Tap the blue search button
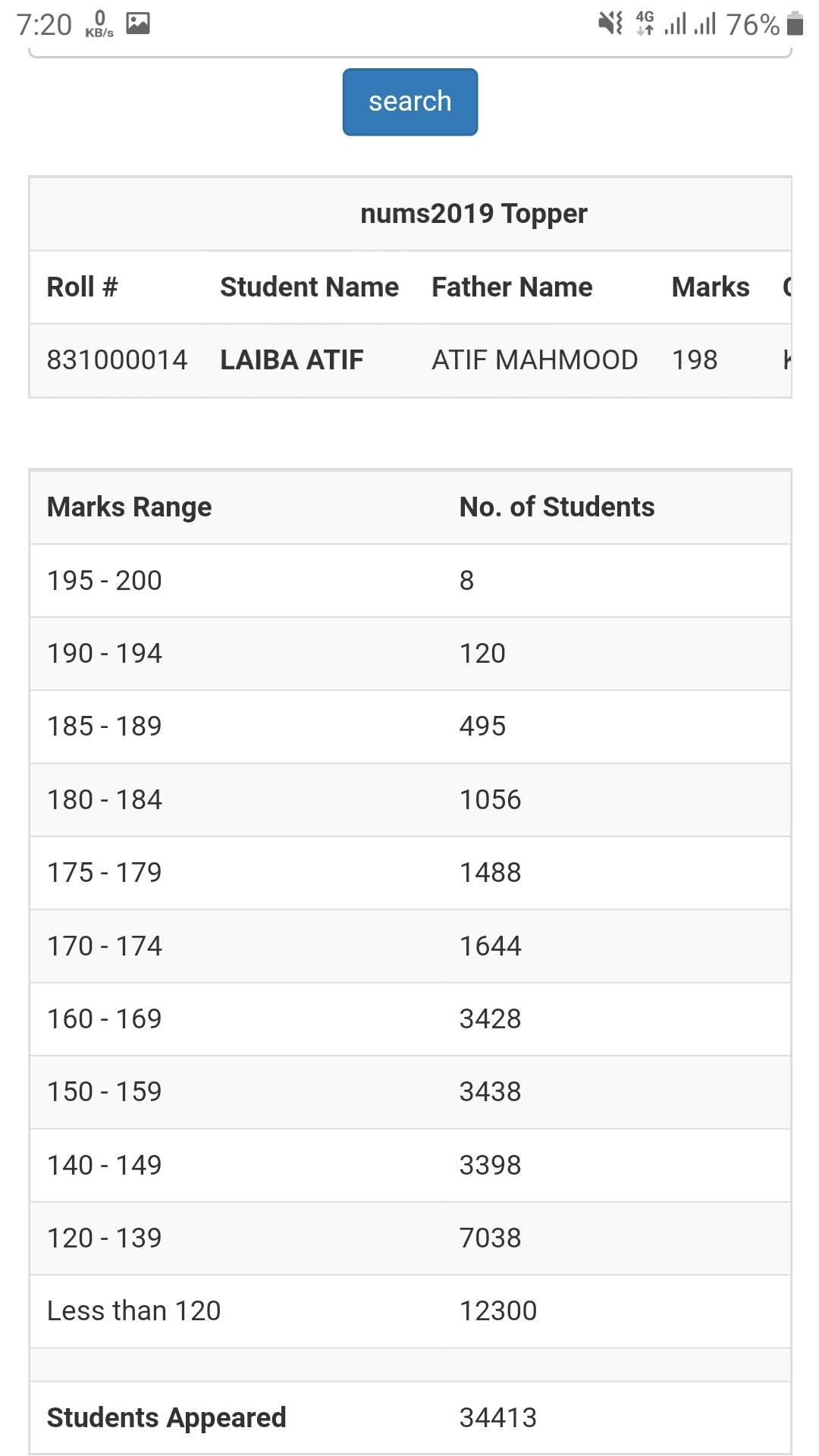 click(x=409, y=102)
